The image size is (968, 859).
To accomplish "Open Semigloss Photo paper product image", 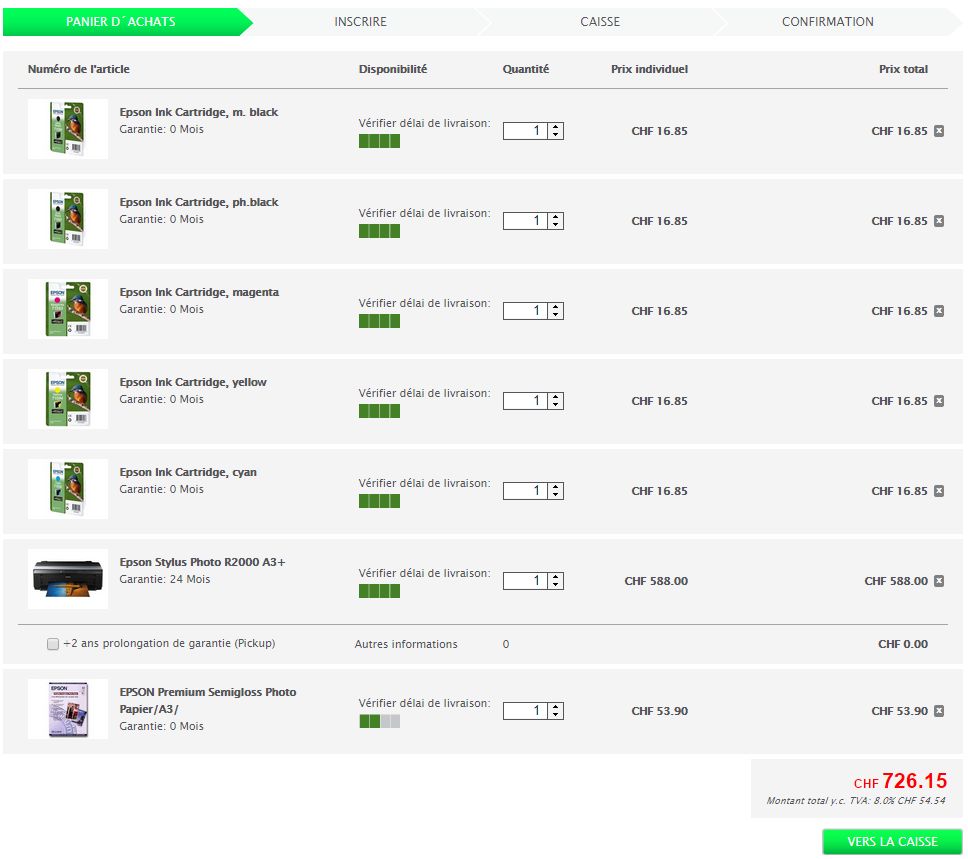I will pyautogui.click(x=68, y=709).
